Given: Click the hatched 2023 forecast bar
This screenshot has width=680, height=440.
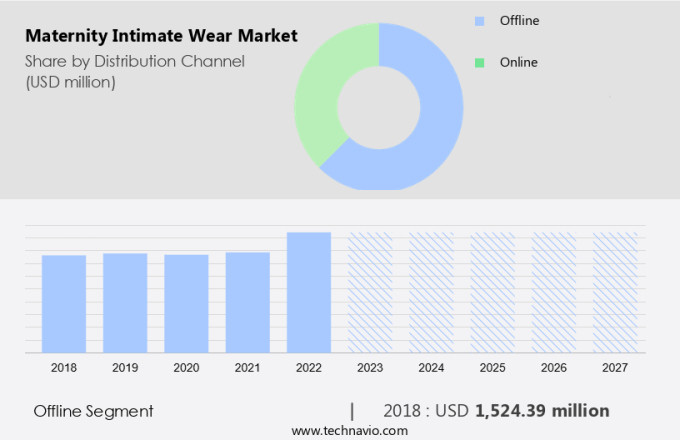Looking at the screenshot, I should [370, 292].
